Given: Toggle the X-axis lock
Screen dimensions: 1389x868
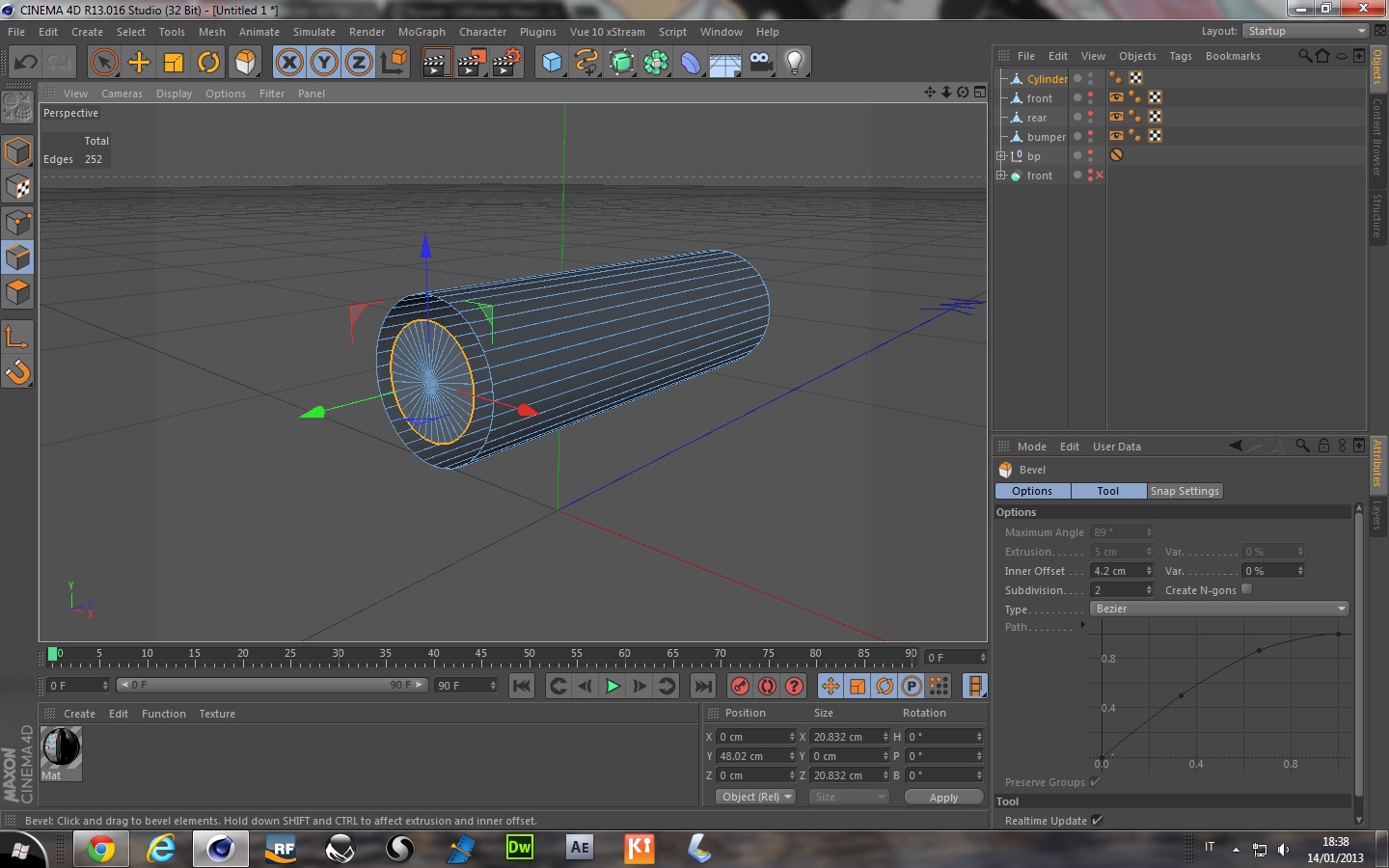Looking at the screenshot, I should pos(289,63).
